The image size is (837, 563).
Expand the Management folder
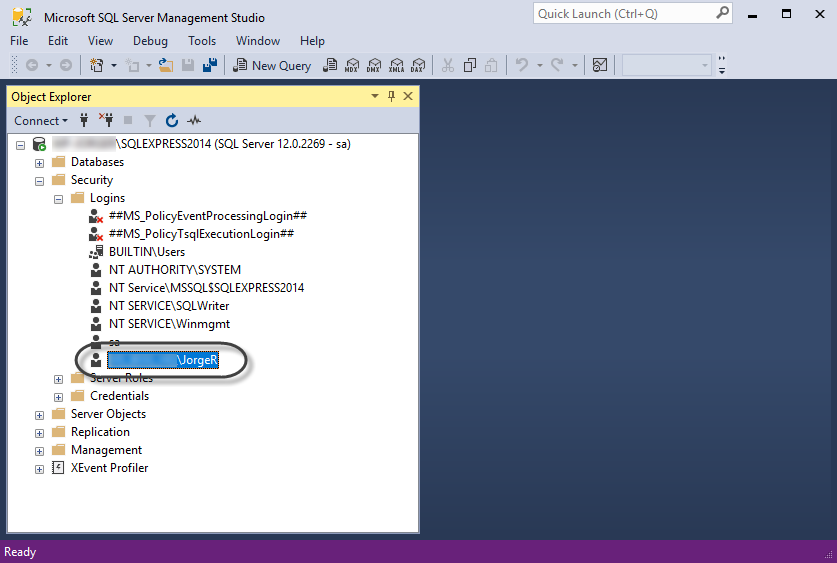[40, 451]
